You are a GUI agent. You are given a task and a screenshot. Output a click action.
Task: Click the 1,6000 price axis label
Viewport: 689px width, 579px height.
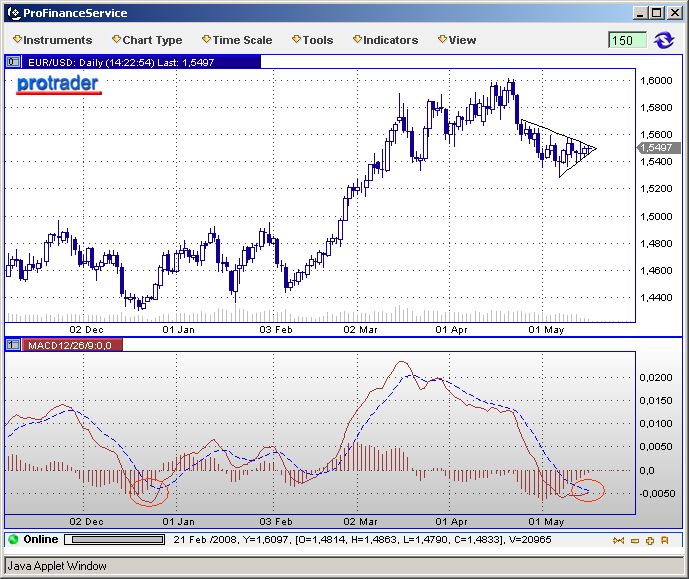coord(656,80)
